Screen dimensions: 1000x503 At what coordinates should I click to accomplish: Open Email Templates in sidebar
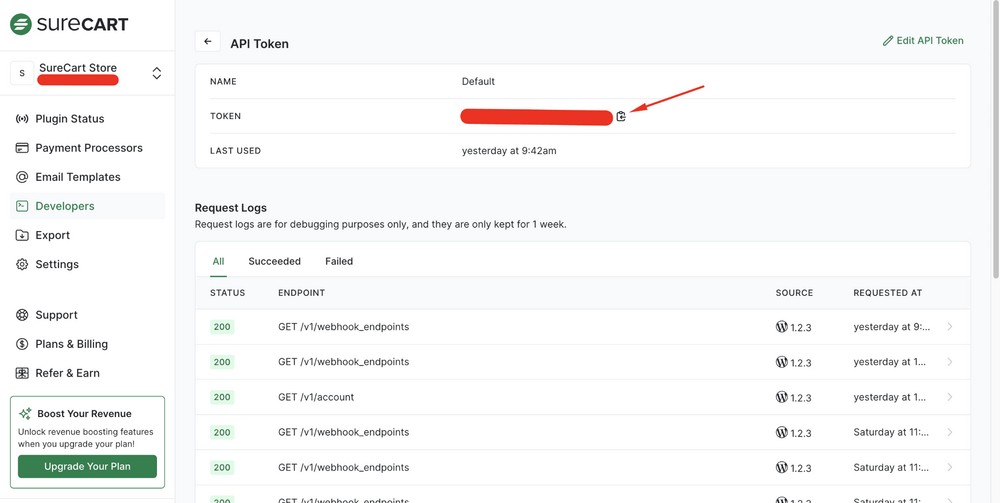78,177
